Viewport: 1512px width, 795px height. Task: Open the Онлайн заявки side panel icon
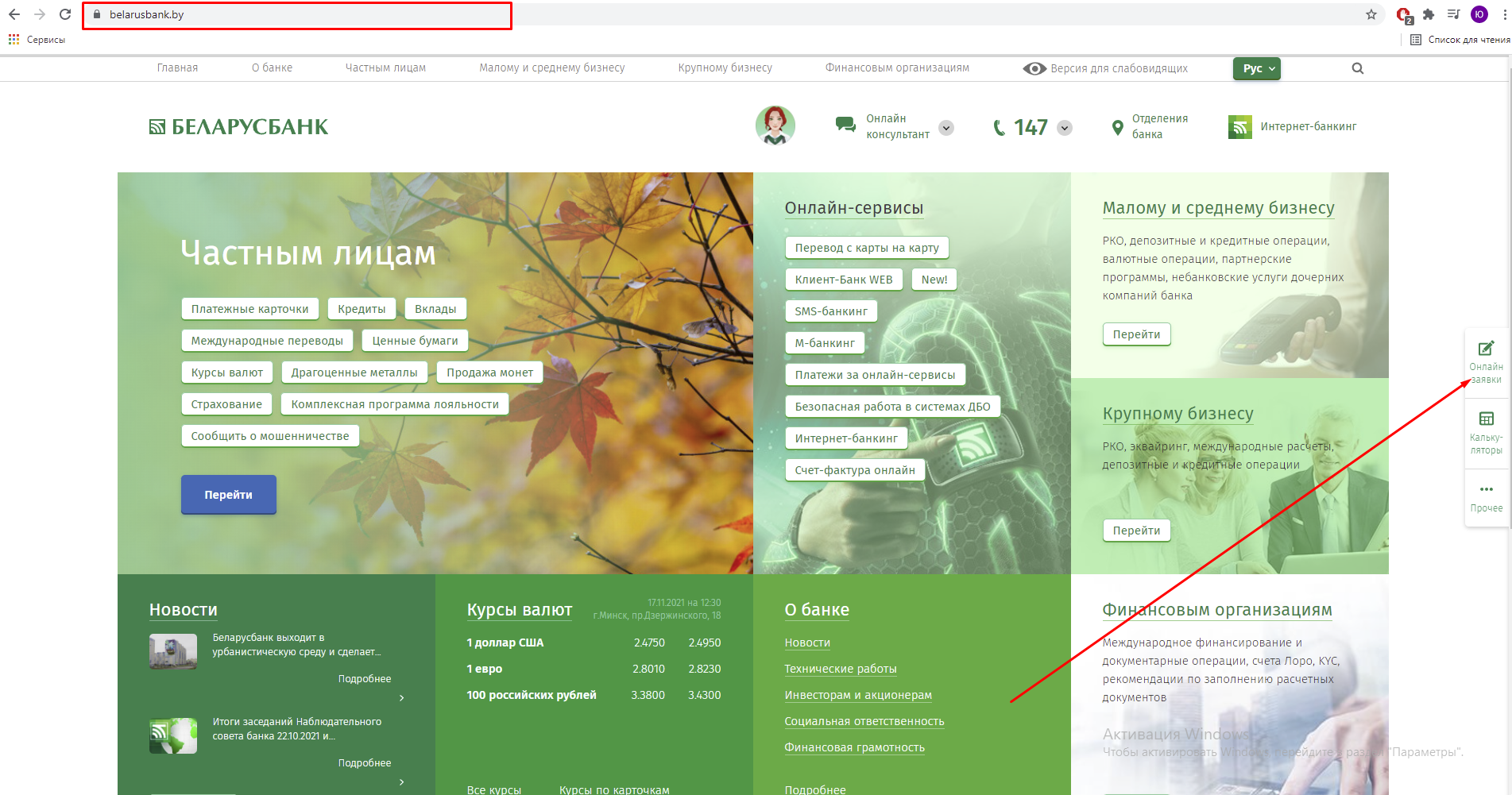1486,348
